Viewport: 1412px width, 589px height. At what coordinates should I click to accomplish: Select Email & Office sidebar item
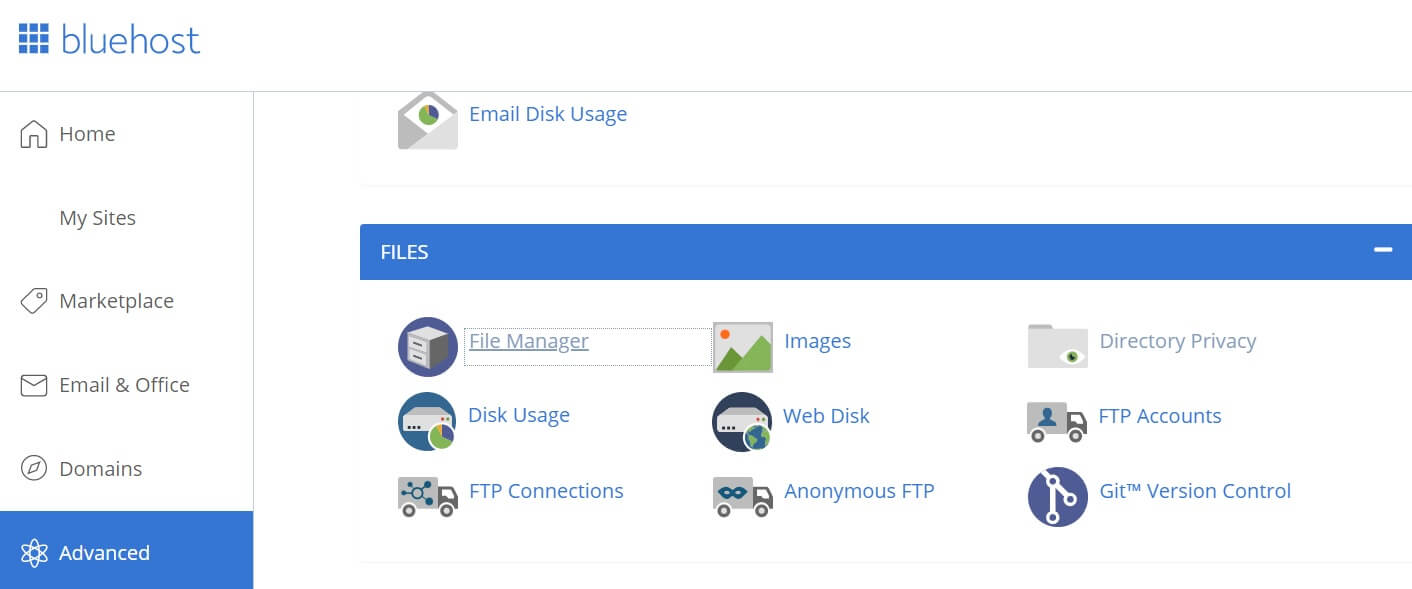coord(126,385)
